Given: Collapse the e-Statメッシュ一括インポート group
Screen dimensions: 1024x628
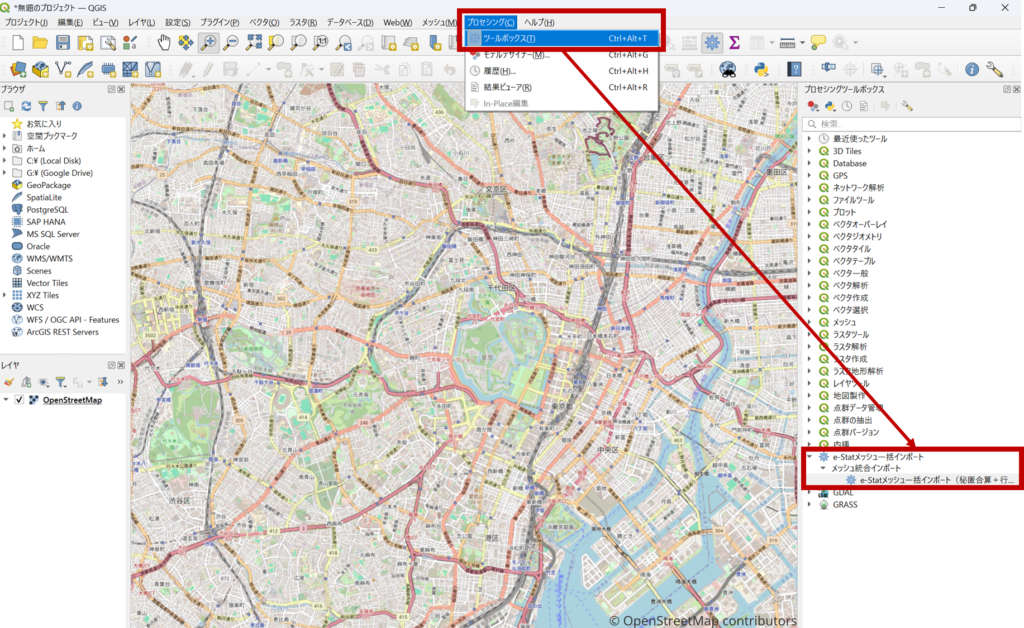Looking at the screenshot, I should [x=808, y=456].
